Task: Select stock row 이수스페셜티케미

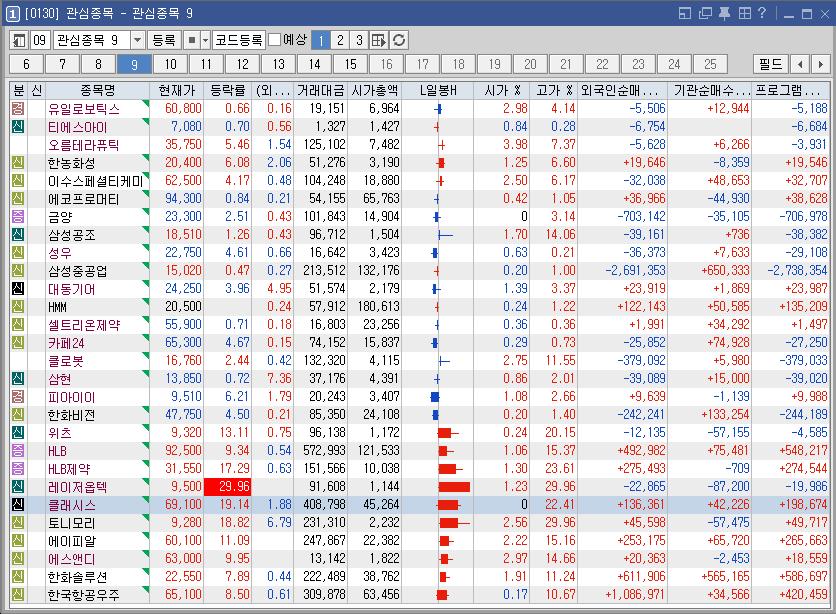Action: 419,181
